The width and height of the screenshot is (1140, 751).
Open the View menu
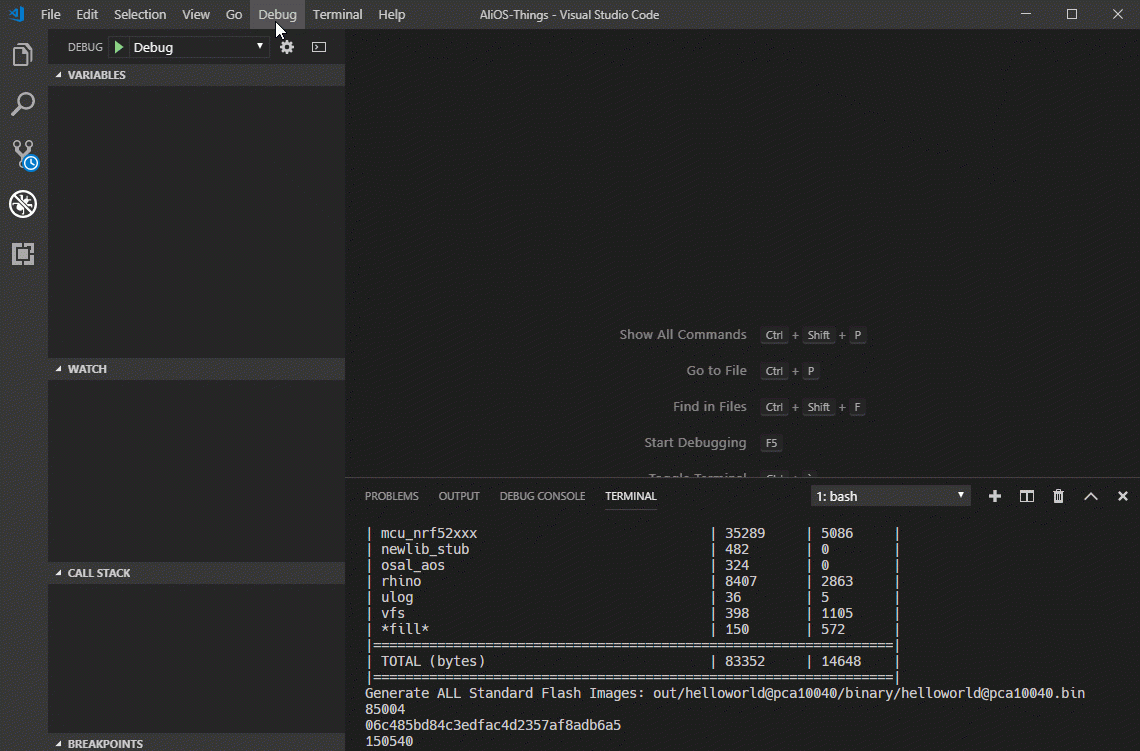[196, 15]
